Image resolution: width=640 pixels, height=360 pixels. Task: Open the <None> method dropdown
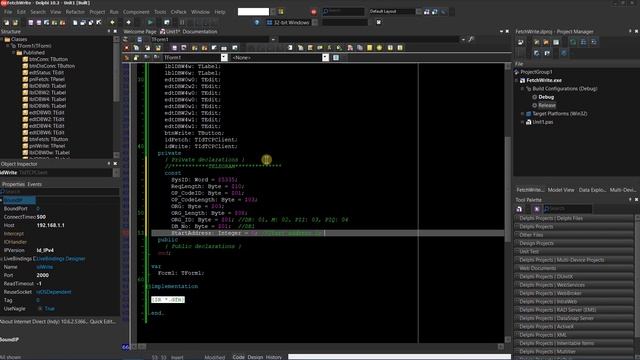[x=325, y=58]
